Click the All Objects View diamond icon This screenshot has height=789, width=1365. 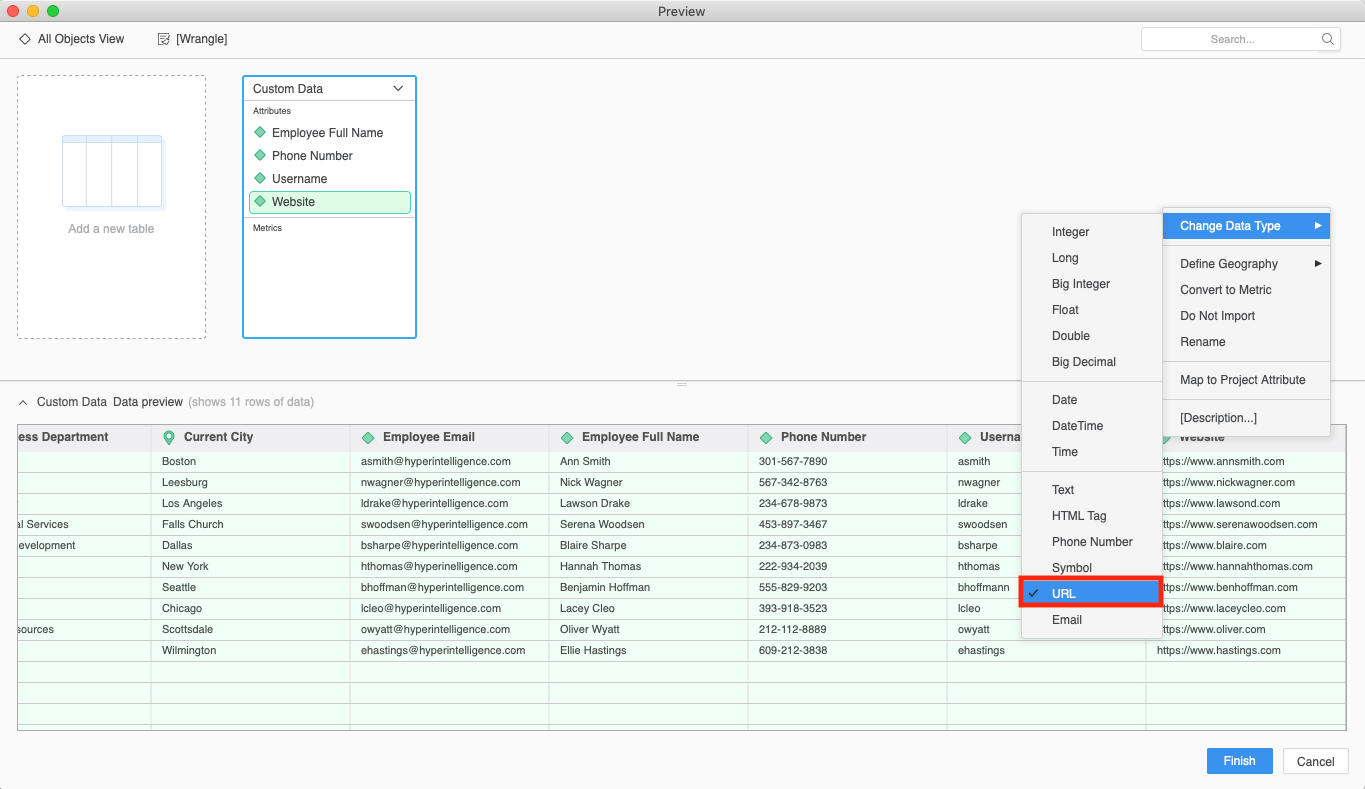coord(25,39)
